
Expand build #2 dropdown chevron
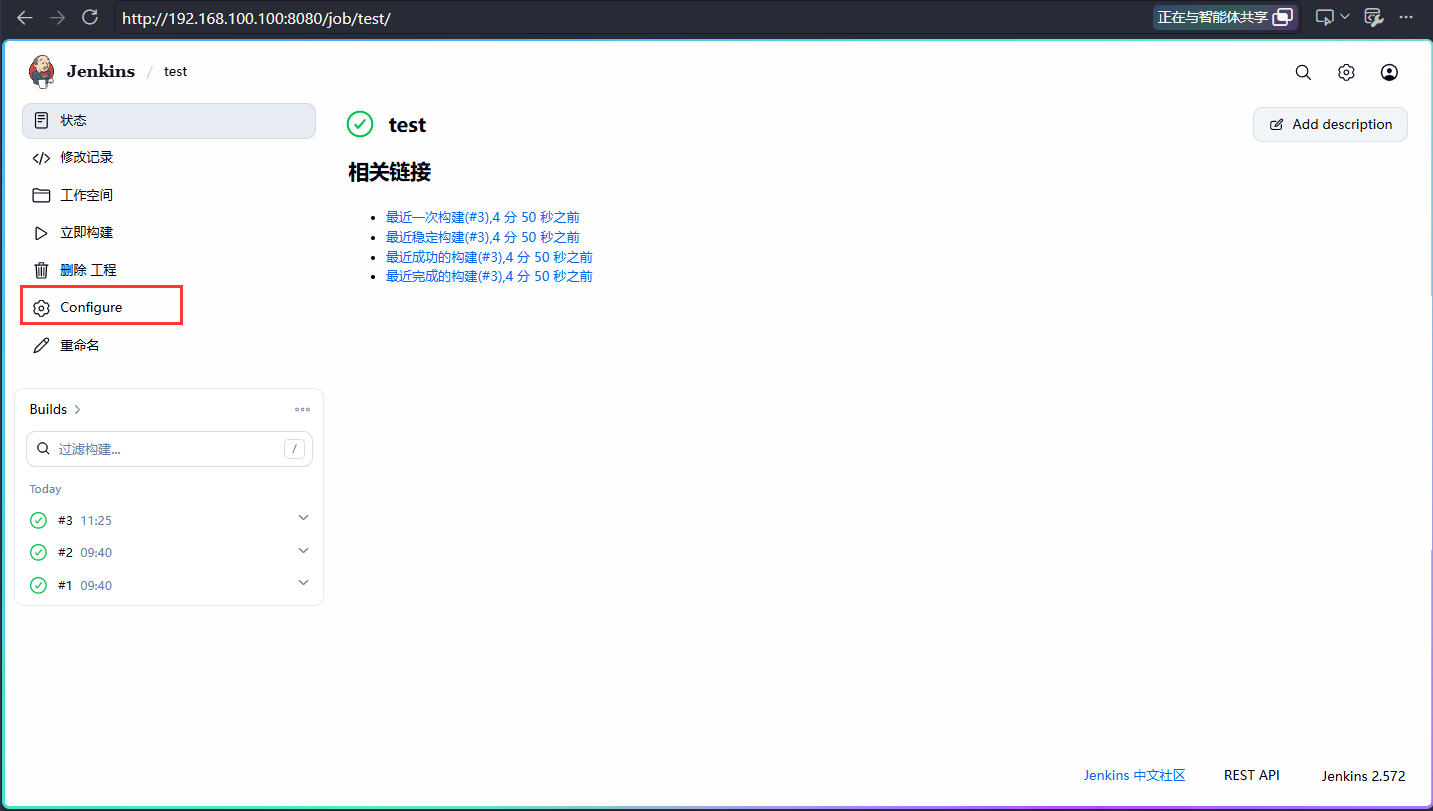[x=304, y=551]
